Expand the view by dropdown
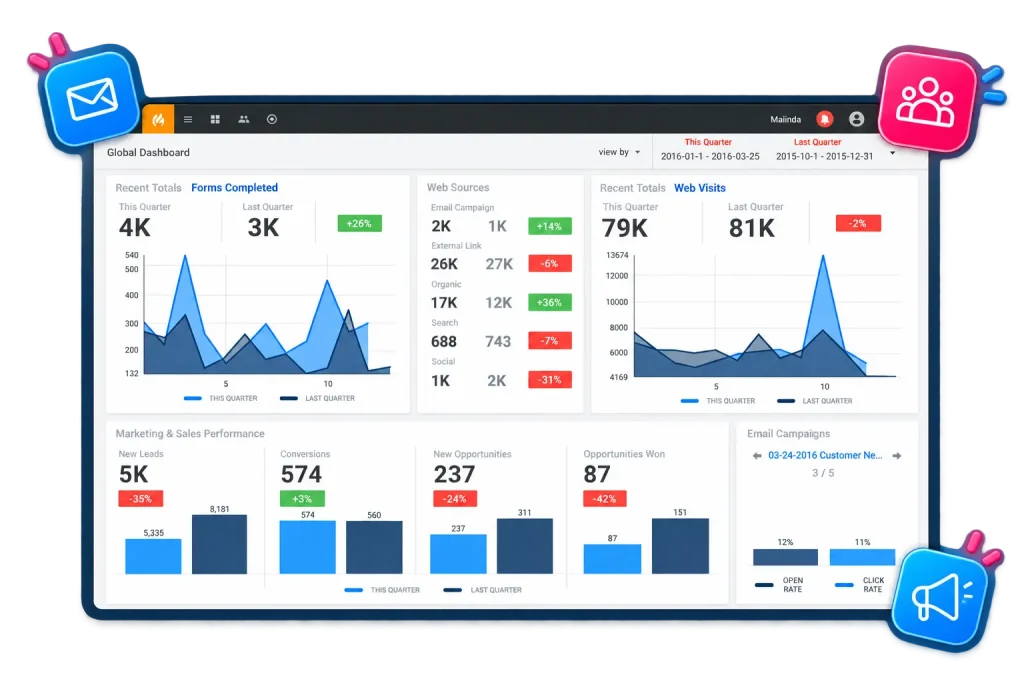Image resolution: width=1024 pixels, height=683 pixels. (619, 152)
